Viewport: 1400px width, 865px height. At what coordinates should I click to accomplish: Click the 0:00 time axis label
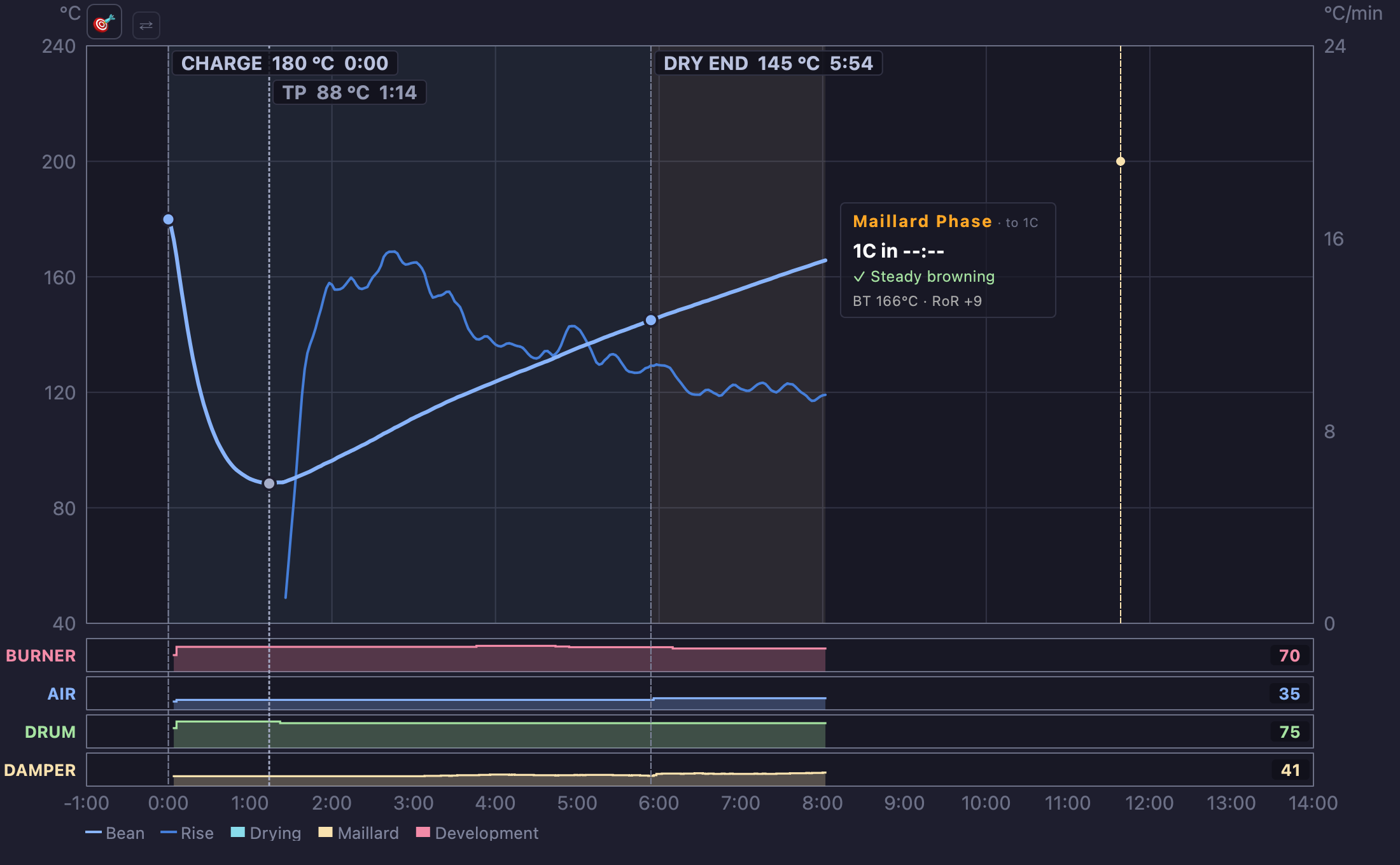click(168, 803)
